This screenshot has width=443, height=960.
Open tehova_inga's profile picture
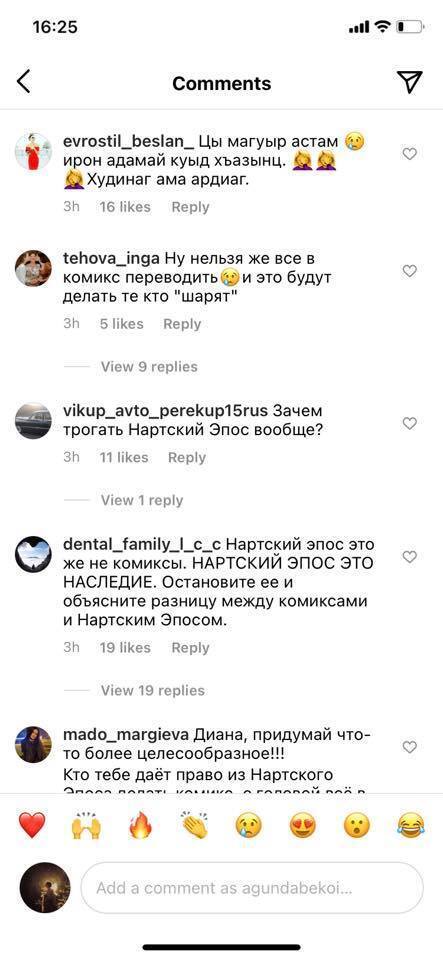point(34,268)
